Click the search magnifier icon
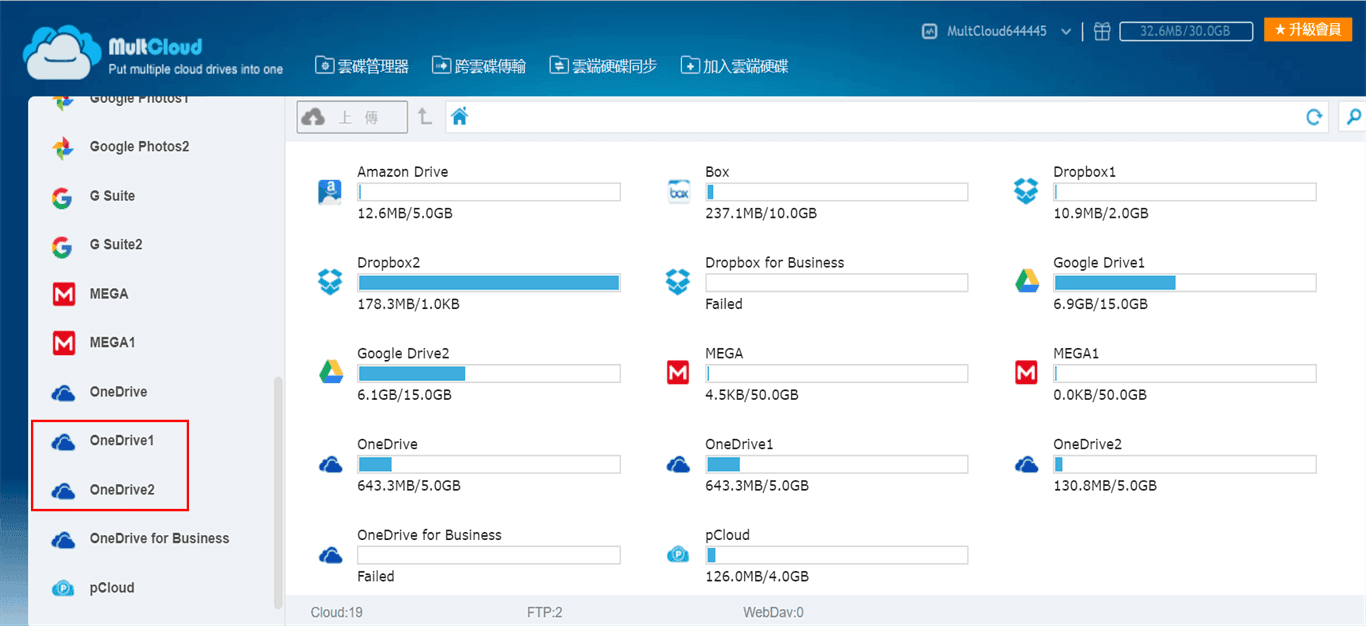1366x626 pixels. [1354, 118]
